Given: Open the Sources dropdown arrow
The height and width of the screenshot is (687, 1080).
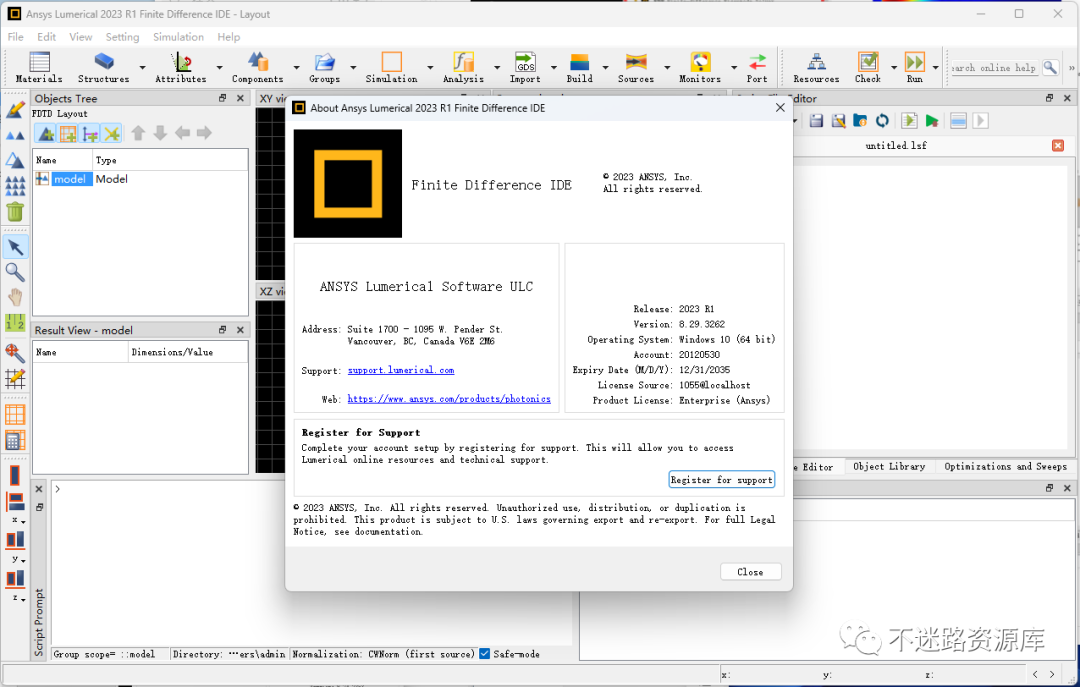Looking at the screenshot, I should point(667,68).
